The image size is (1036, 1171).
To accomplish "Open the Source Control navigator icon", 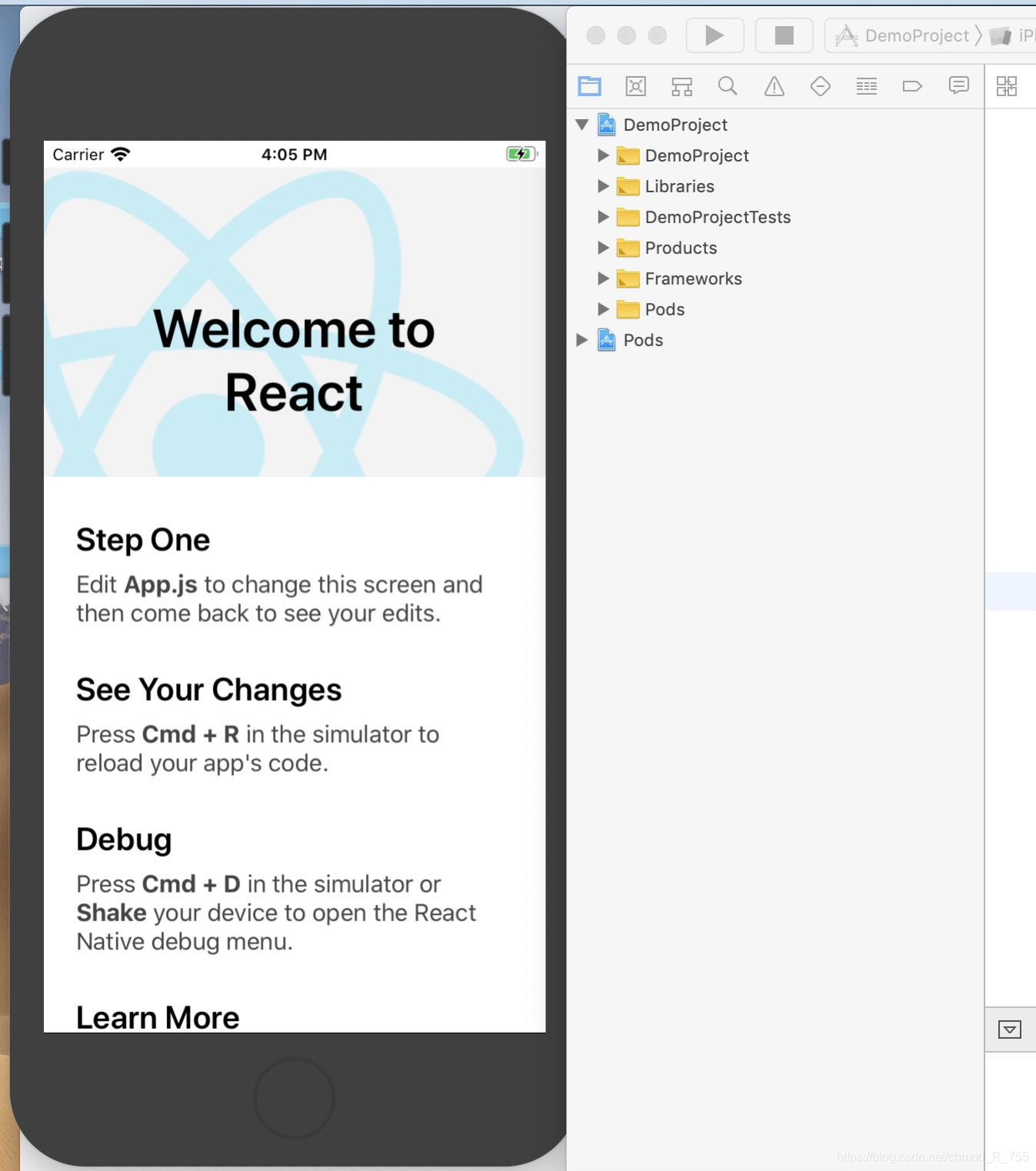I will tap(636, 86).
